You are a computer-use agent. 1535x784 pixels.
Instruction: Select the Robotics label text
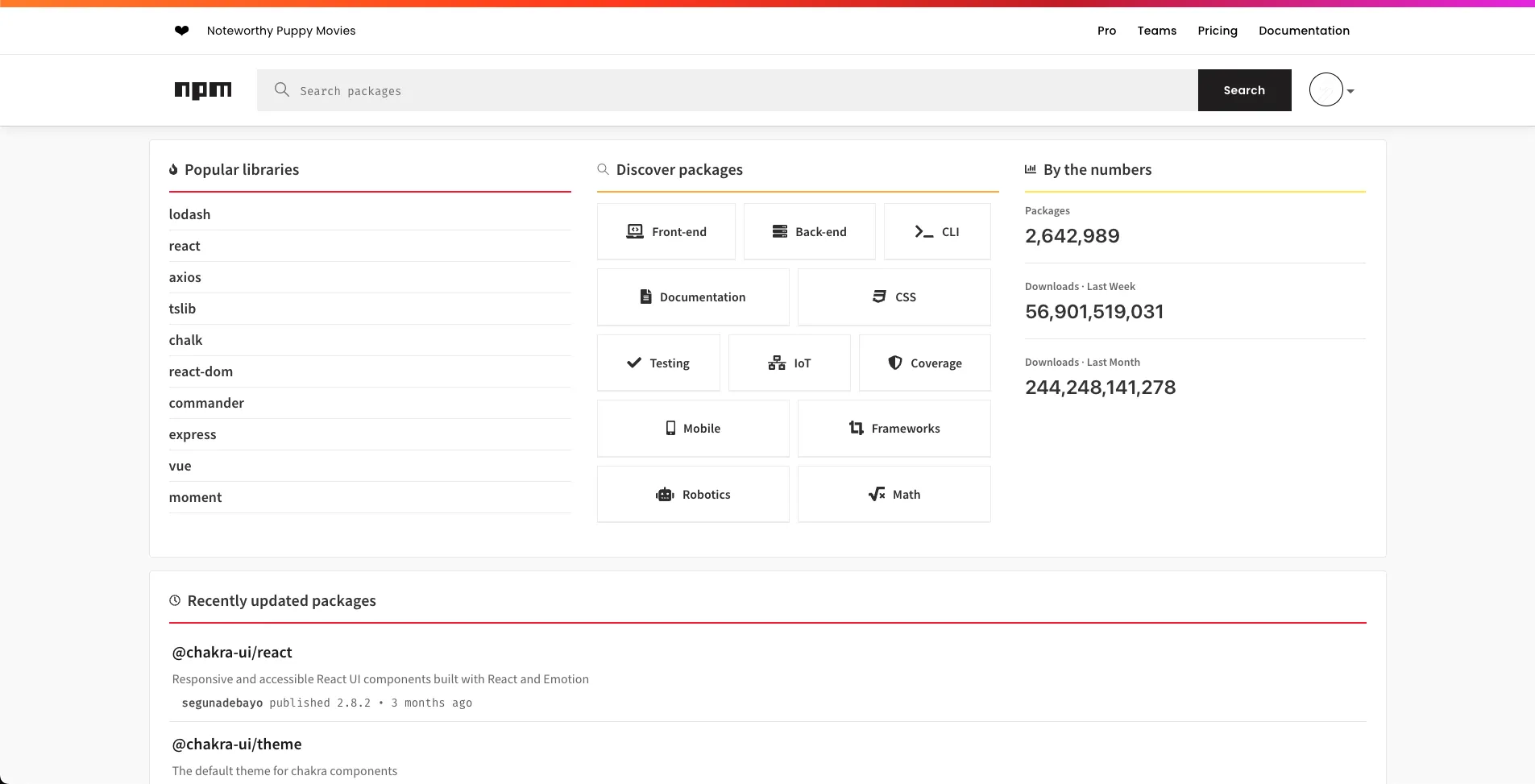pos(706,494)
